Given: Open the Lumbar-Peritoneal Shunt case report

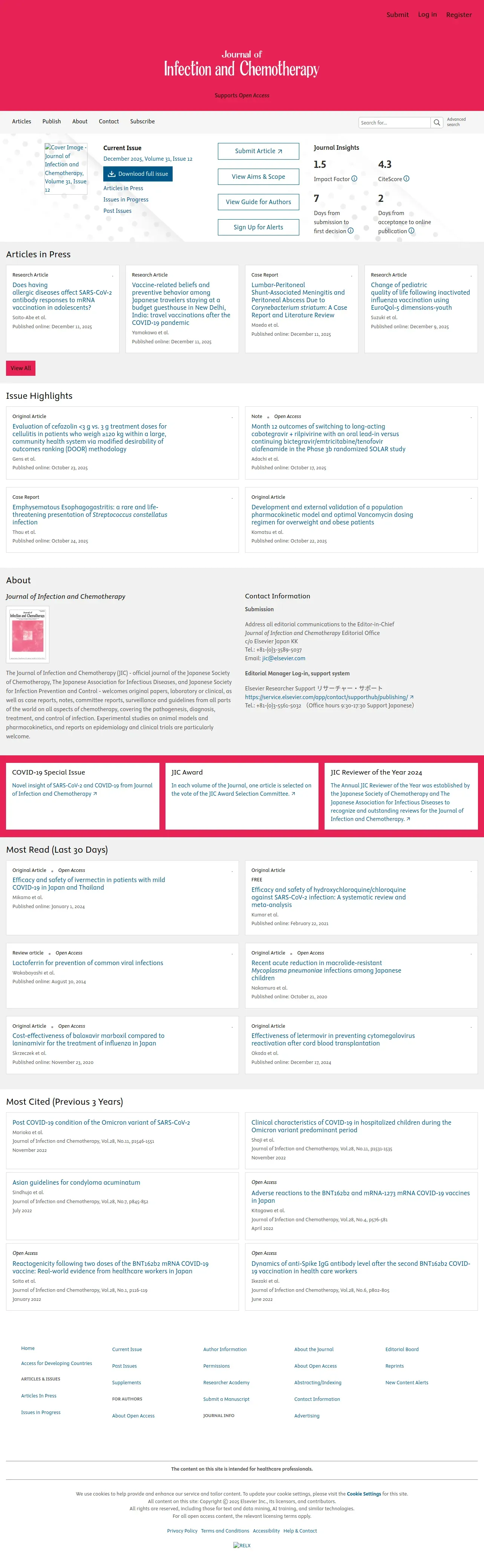Looking at the screenshot, I should tap(299, 300).
